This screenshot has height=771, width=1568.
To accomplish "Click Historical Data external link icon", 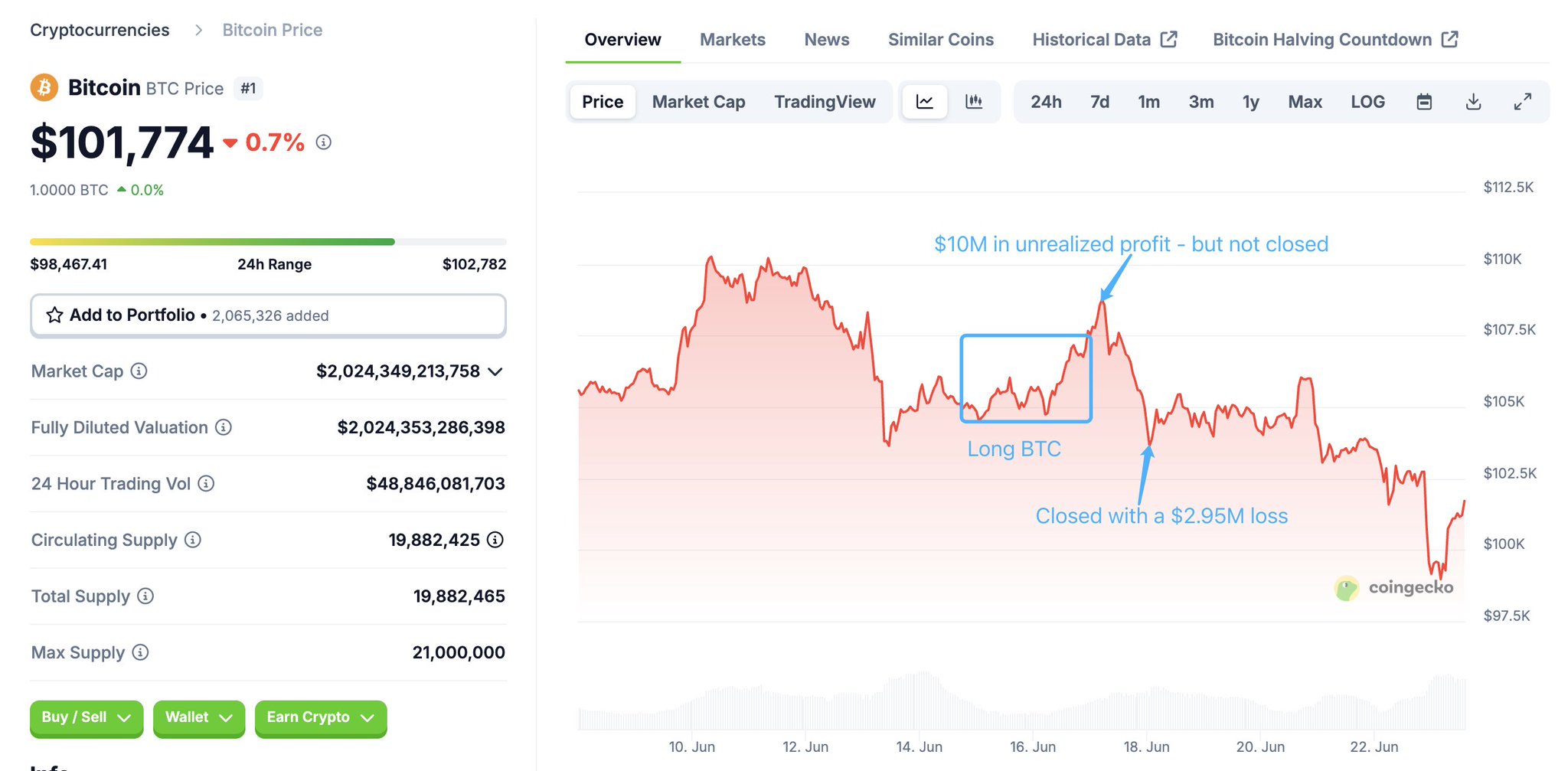I will [1169, 39].
